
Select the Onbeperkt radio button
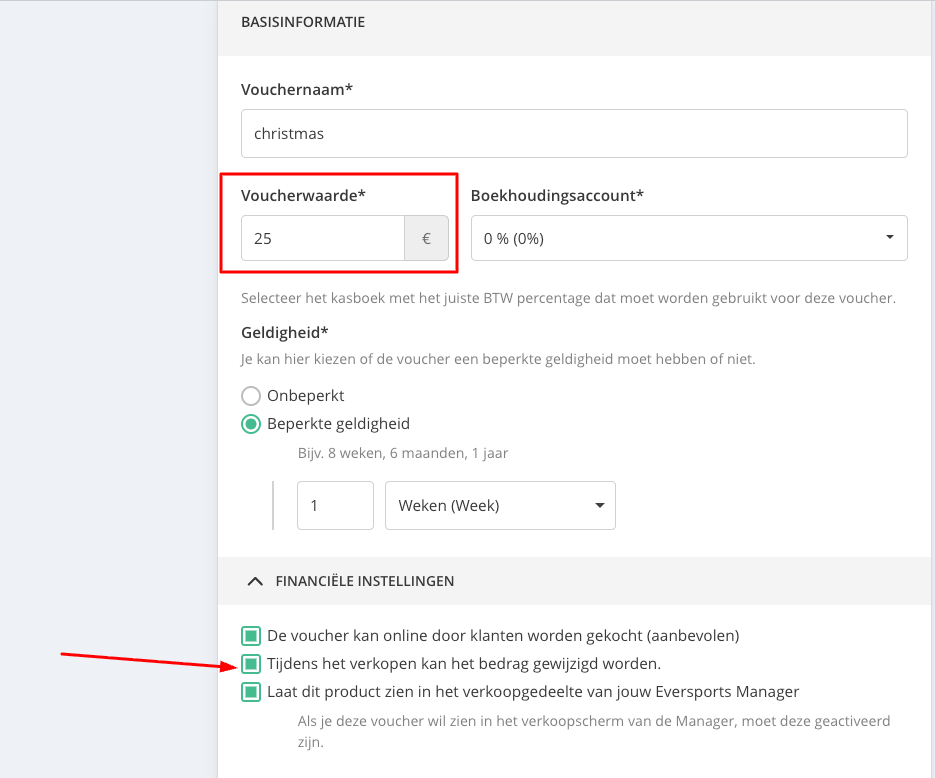click(251, 395)
